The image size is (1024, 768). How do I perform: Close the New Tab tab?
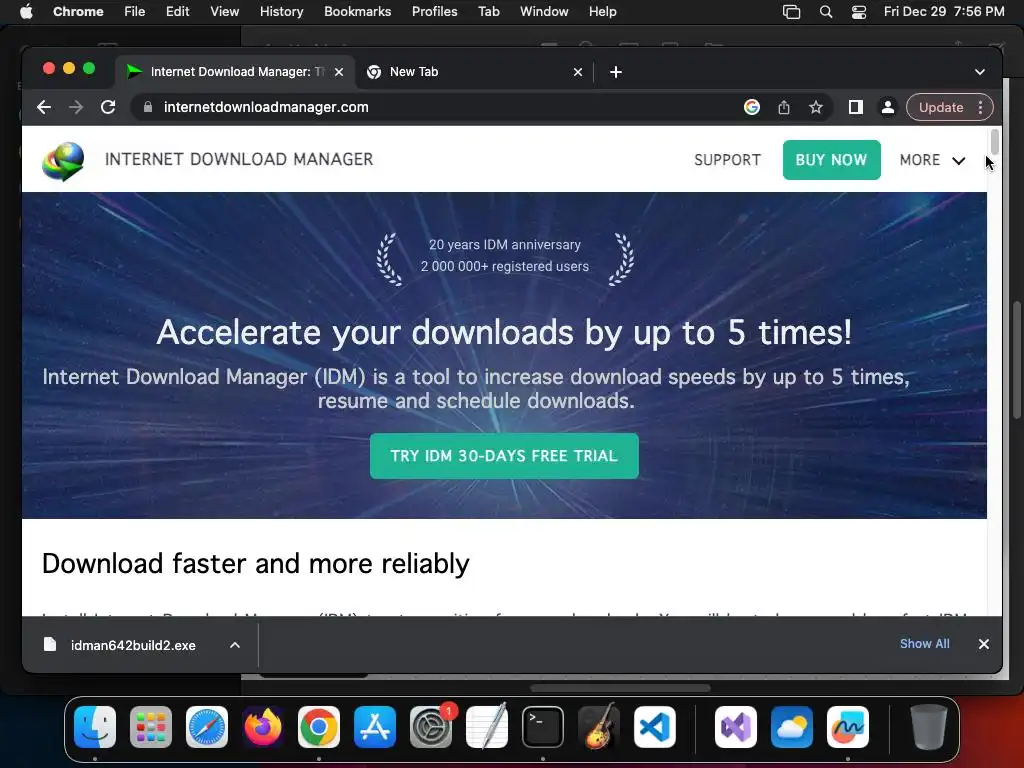[x=578, y=72]
